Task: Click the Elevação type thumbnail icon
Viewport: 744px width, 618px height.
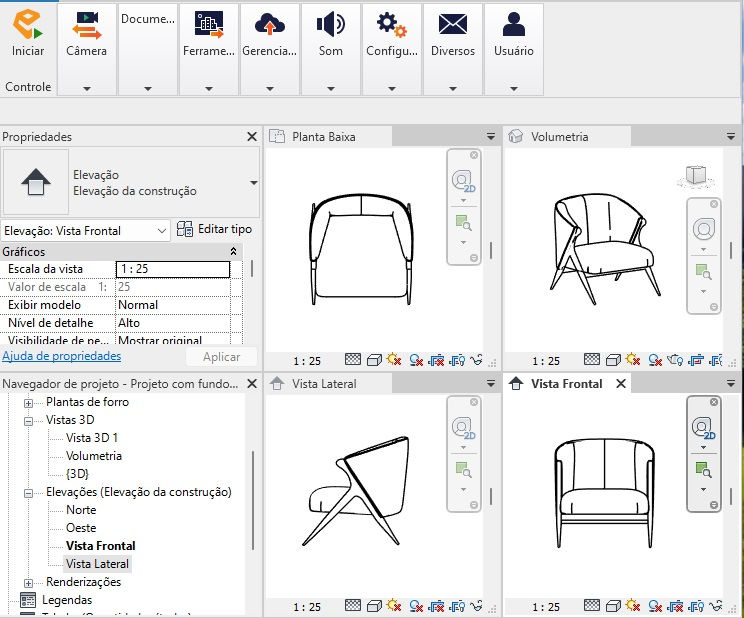Action: coord(36,182)
